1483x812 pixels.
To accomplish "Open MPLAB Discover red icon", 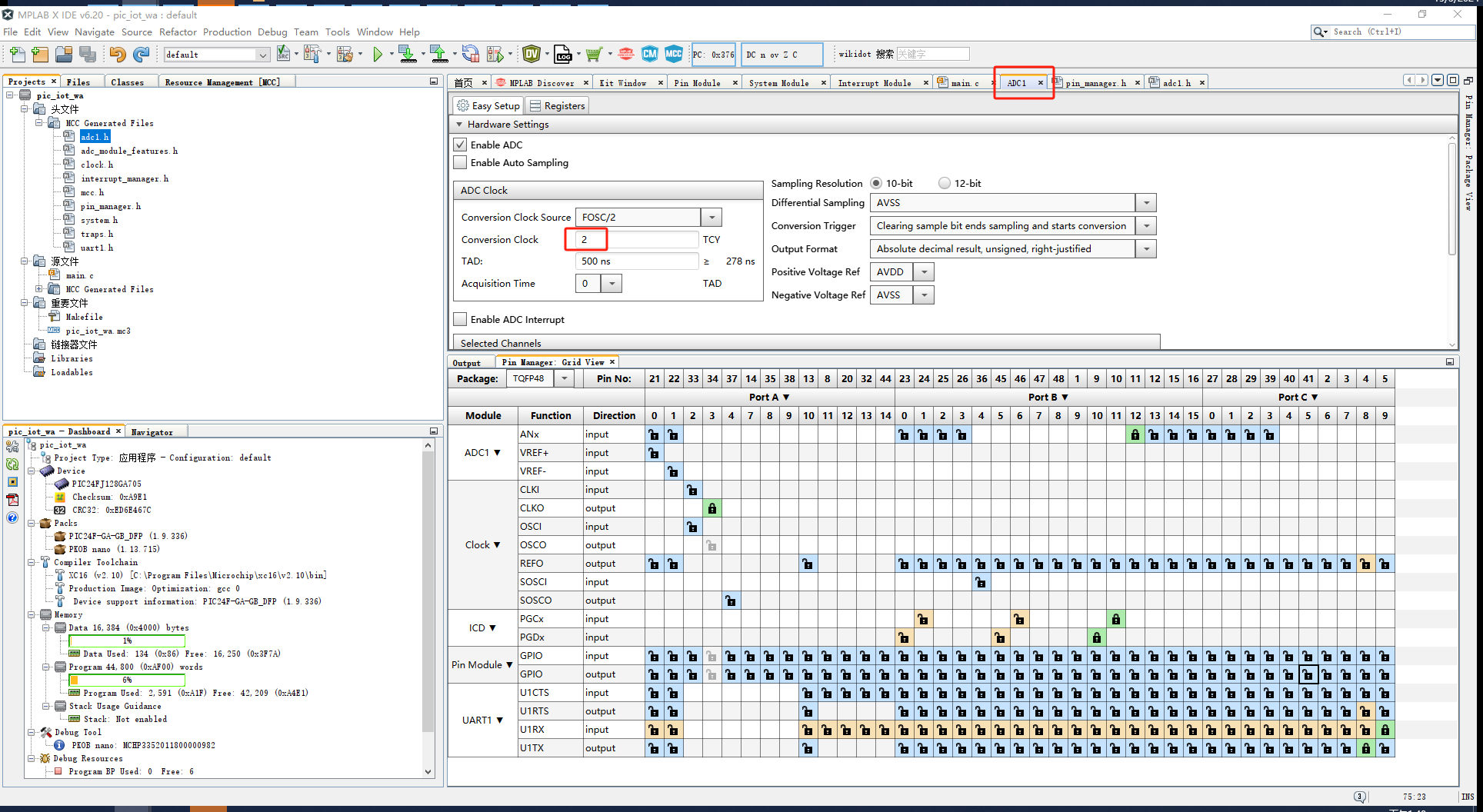I will [x=626, y=54].
